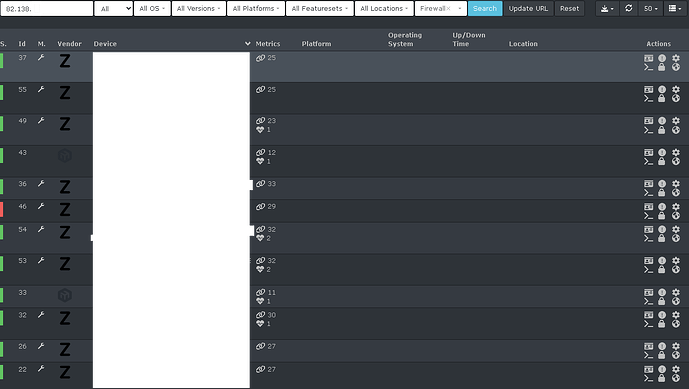Open the column chooser list dropdown
689x389 pixels.
pyautogui.click(x=674, y=8)
